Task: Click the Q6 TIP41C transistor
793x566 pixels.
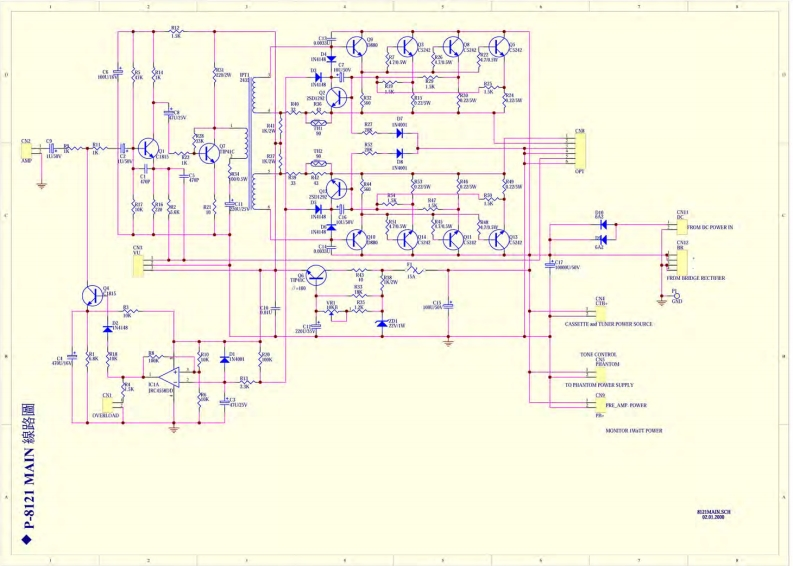Action: pyautogui.click(x=316, y=275)
